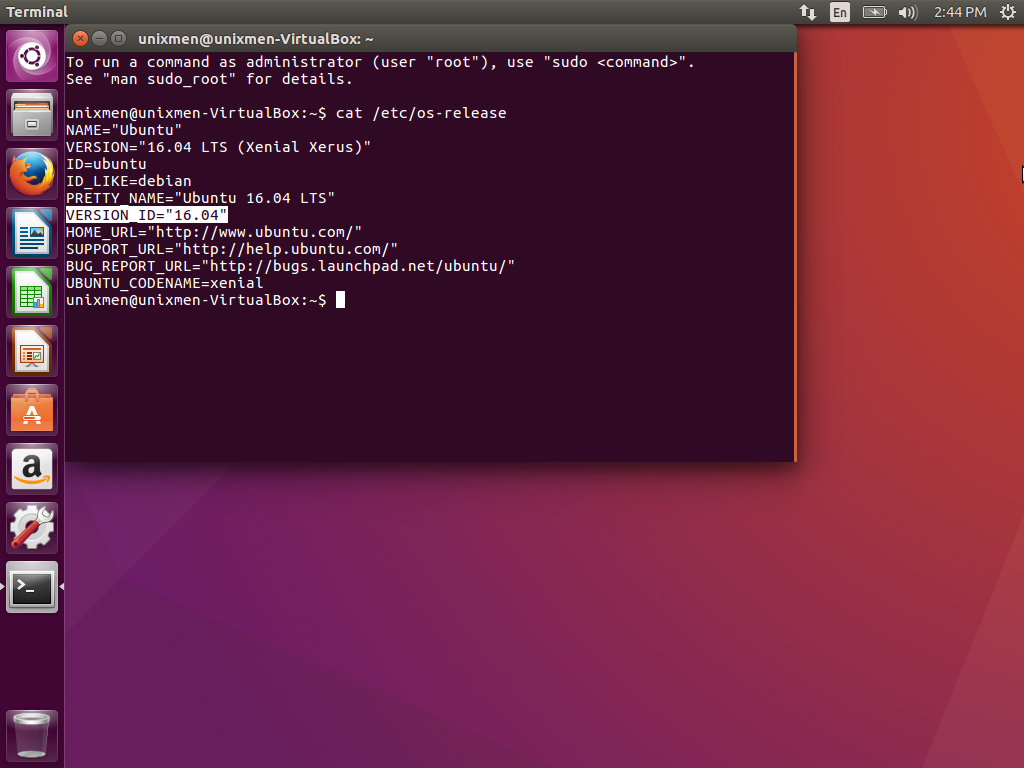The height and width of the screenshot is (768, 1024).
Task: Click the BUG_REPORT_URL launchpad line
Action: click(x=291, y=266)
